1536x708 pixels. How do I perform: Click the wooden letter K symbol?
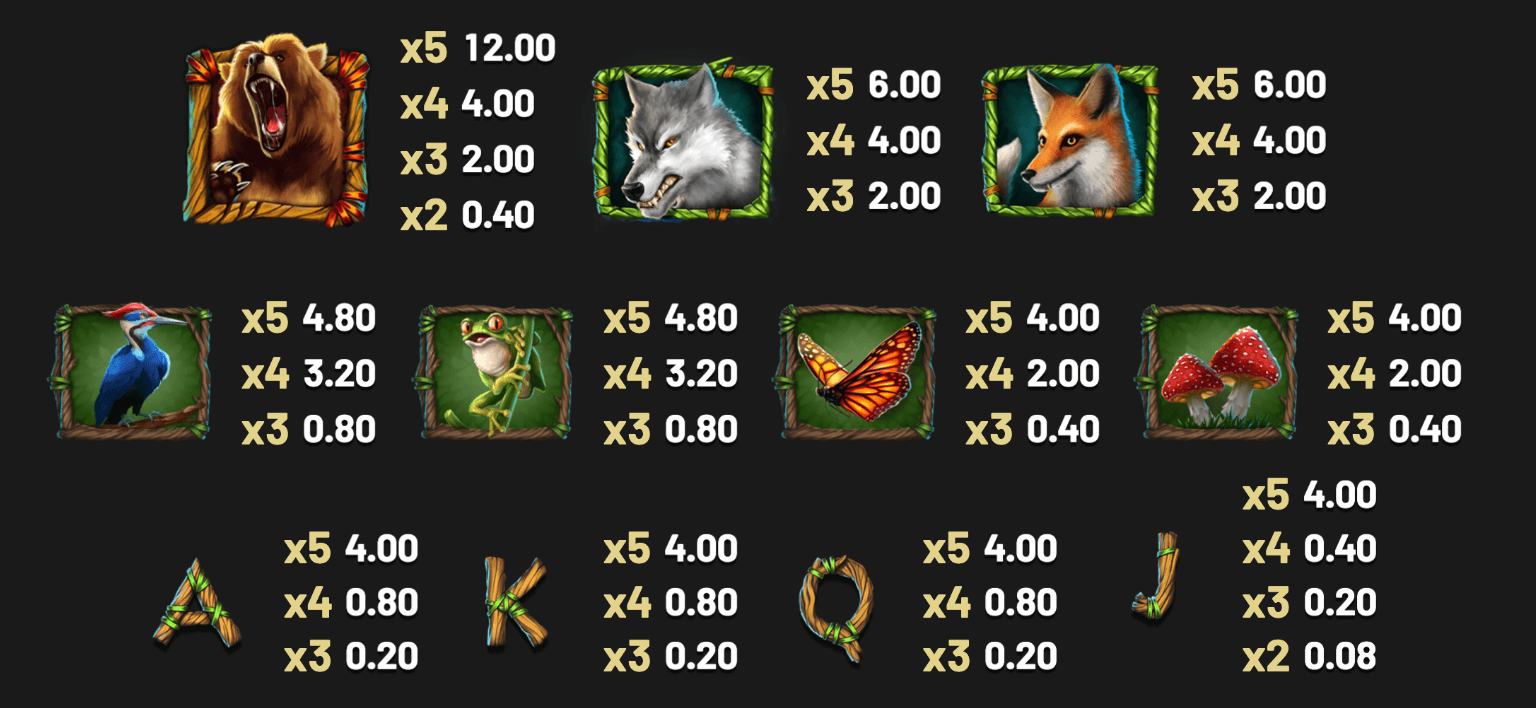[514, 602]
